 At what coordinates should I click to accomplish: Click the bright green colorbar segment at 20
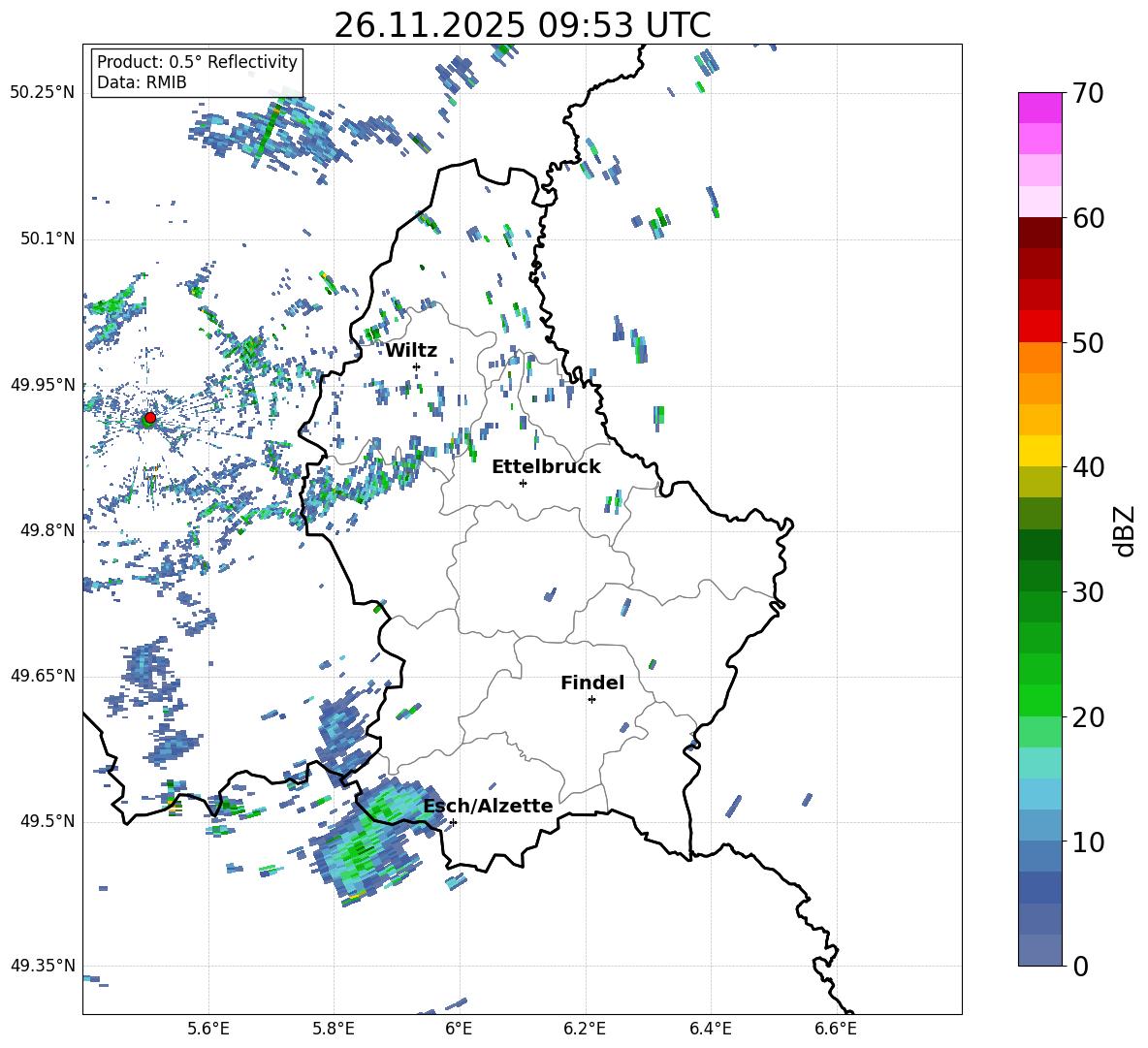[1040, 700]
